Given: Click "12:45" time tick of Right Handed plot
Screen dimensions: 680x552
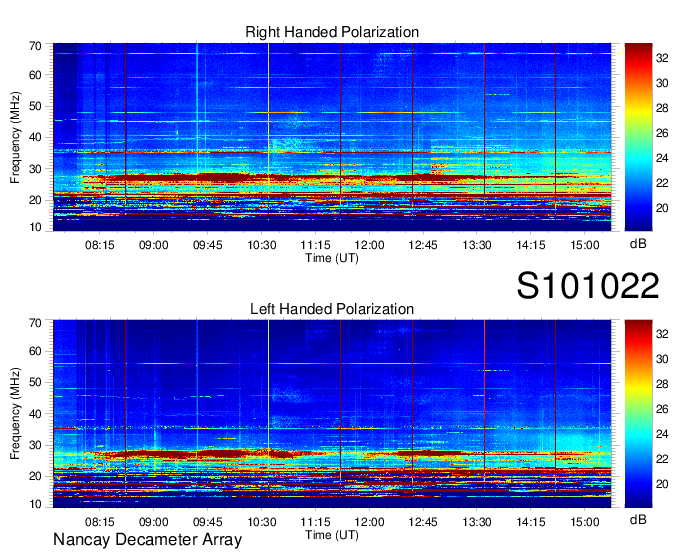Looking at the screenshot, I should pyautogui.click(x=423, y=245).
